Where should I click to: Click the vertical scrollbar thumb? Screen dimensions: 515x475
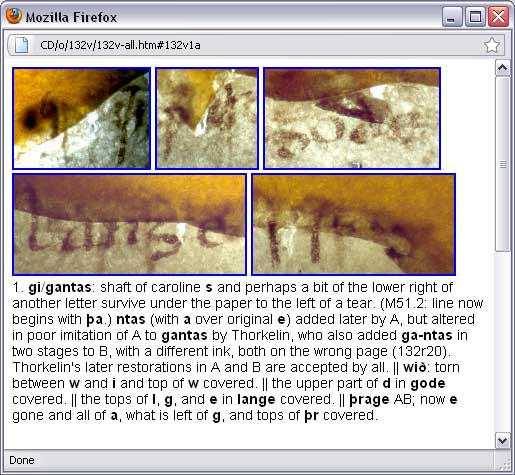[x=502, y=164]
